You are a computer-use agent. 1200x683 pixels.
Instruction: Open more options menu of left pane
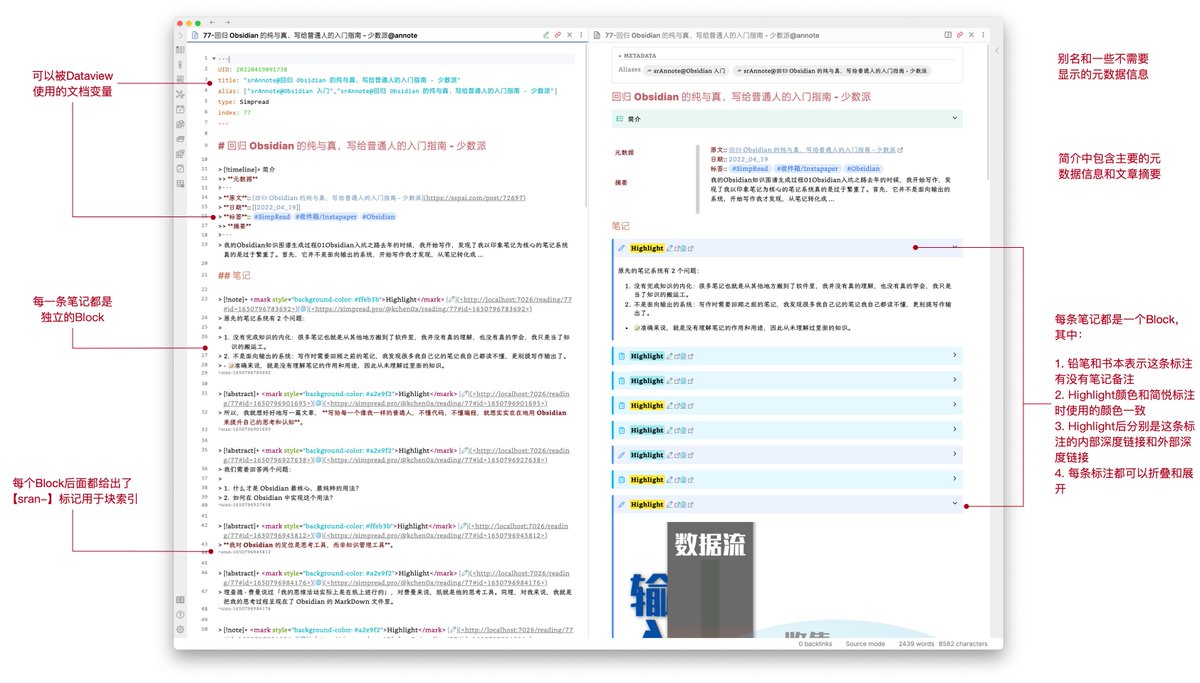(x=581, y=35)
